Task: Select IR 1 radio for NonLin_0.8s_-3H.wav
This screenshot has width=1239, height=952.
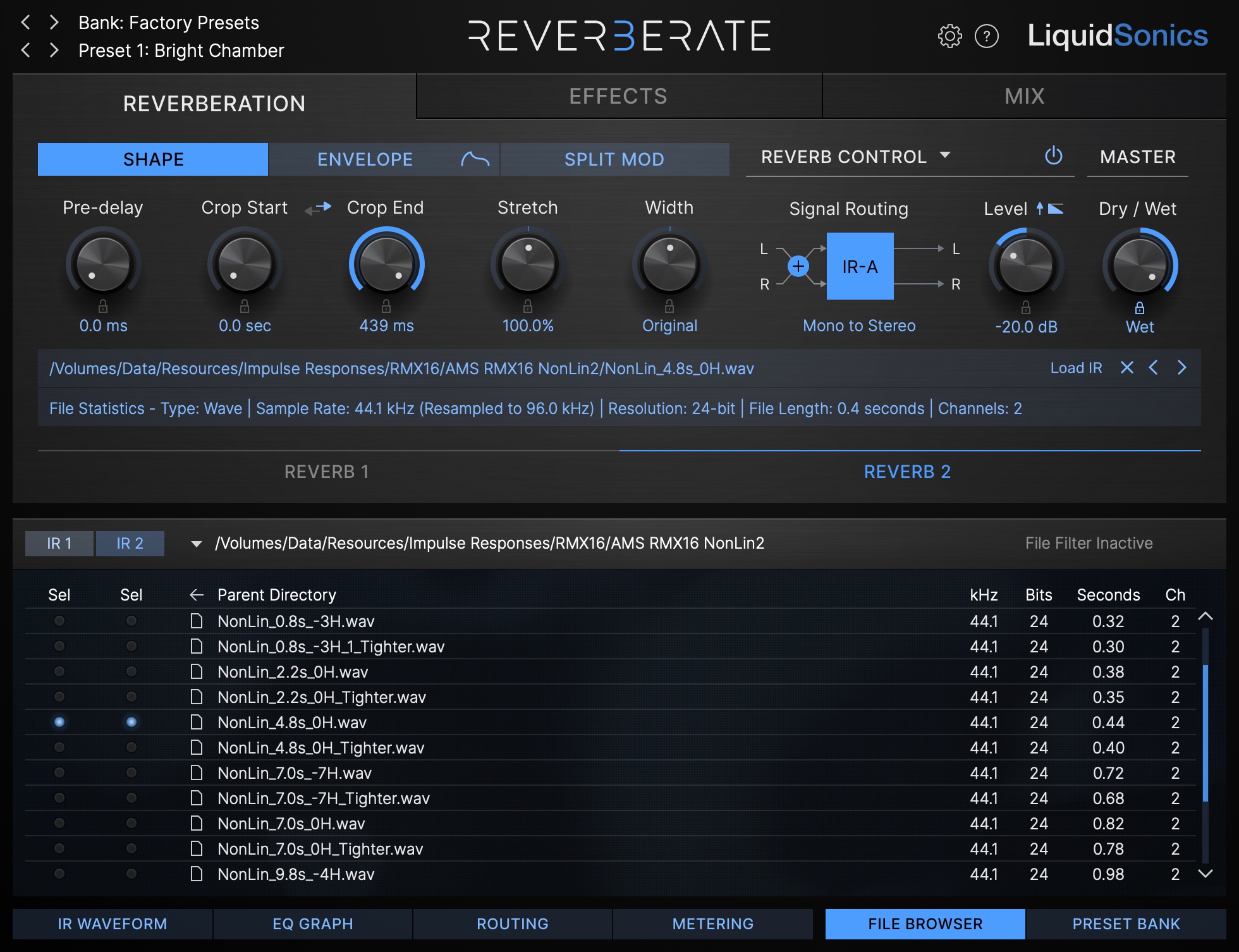Action: [x=59, y=621]
